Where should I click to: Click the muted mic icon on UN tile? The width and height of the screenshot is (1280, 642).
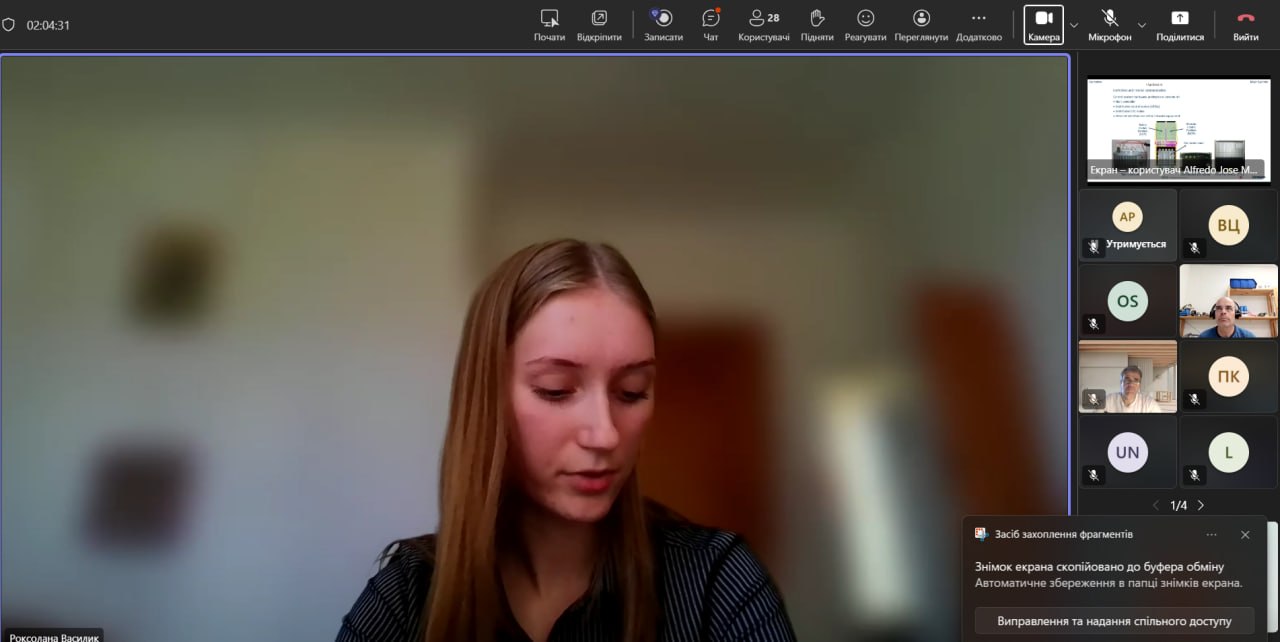[x=1094, y=475]
